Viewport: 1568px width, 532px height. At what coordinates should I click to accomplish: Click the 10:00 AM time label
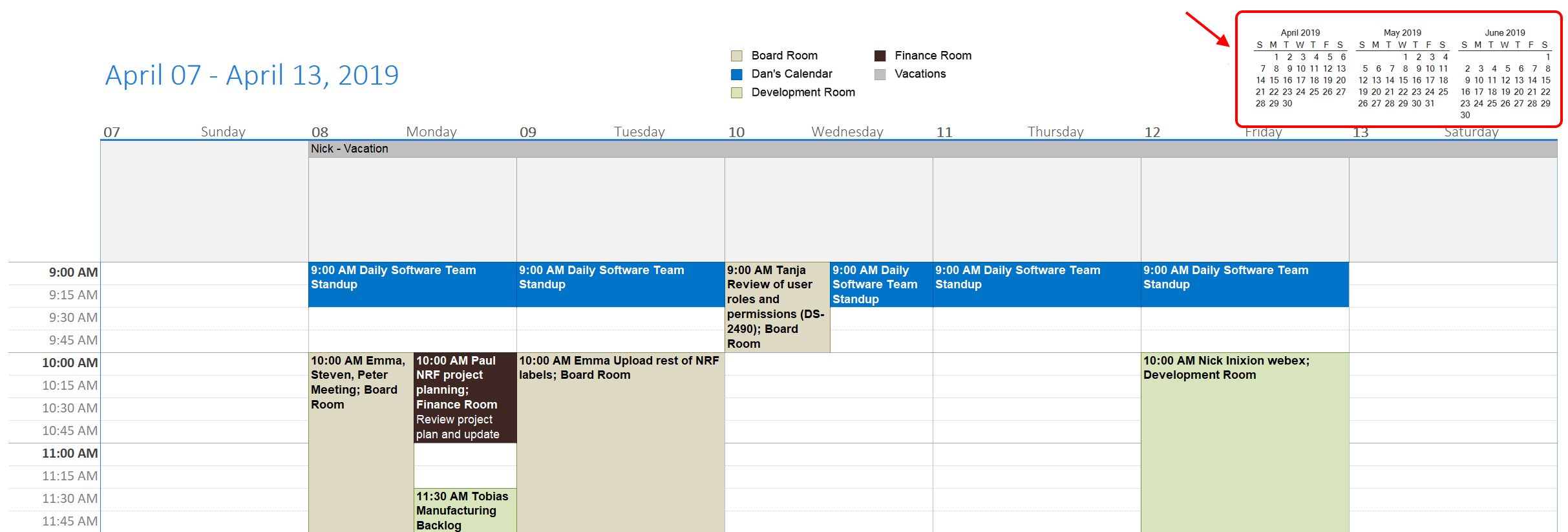[x=70, y=363]
